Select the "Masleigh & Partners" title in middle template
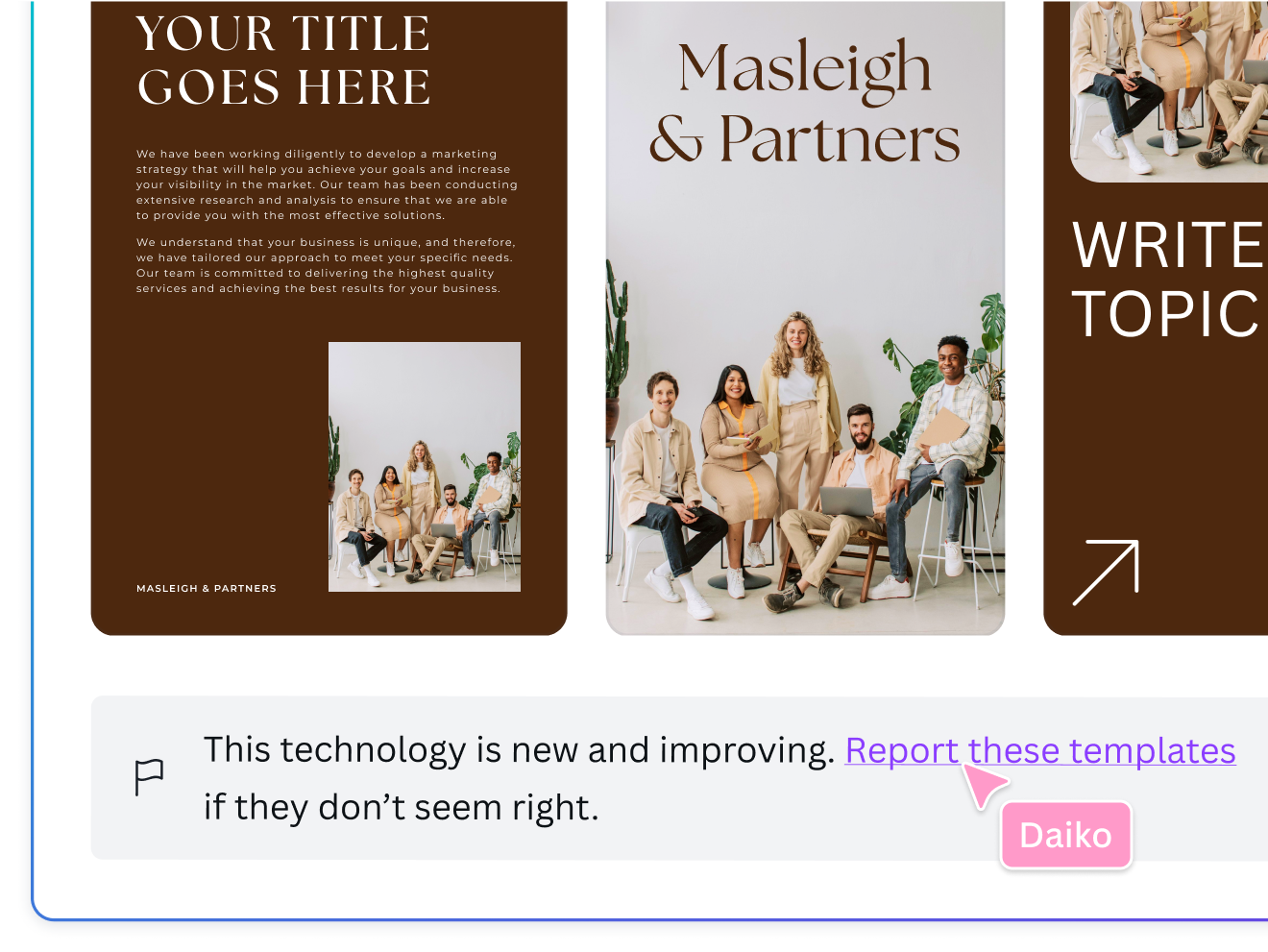This screenshot has width=1268, height=952. coord(804,104)
